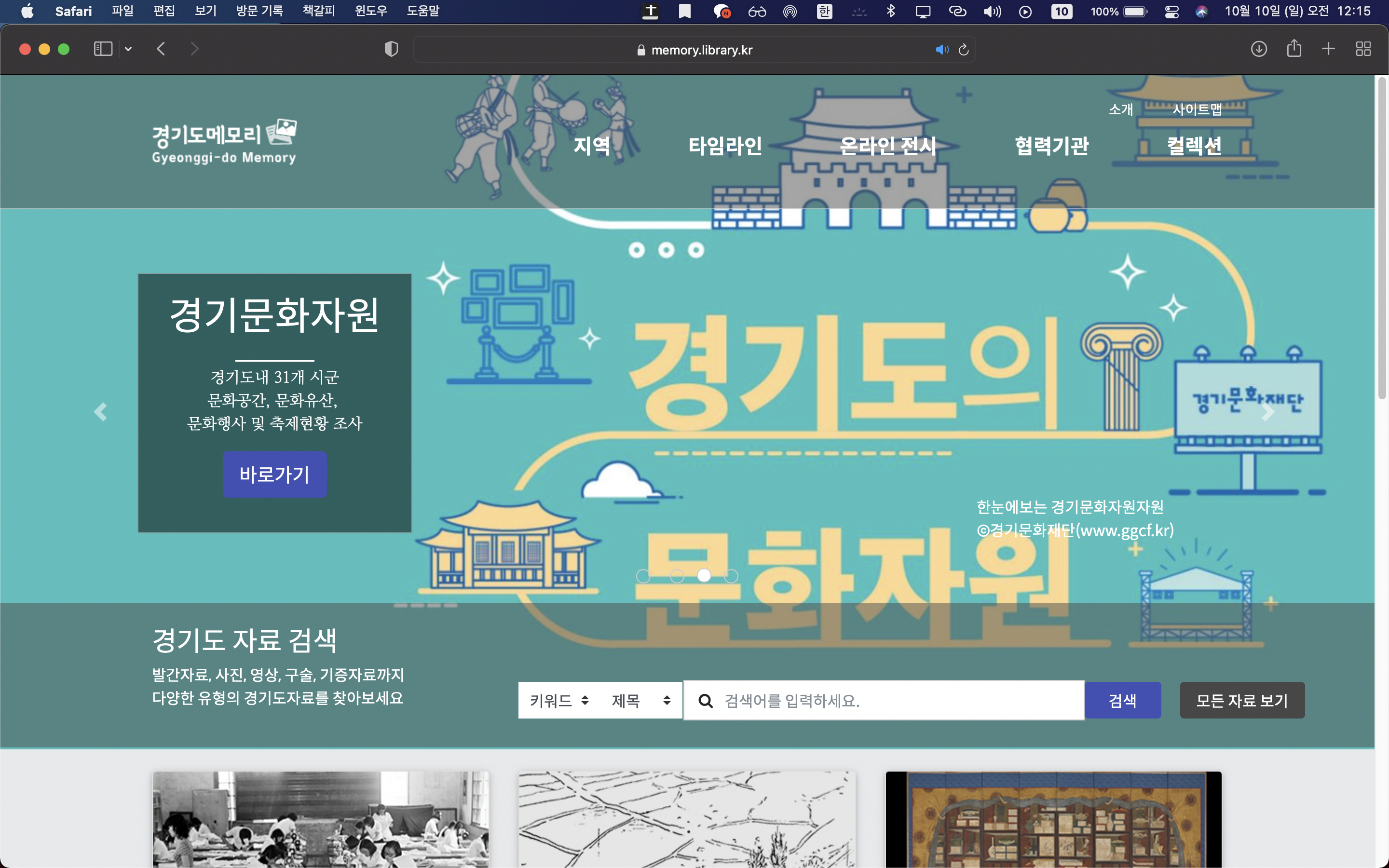Advance to next carousel slide arrow
The height and width of the screenshot is (868, 1389).
(x=1268, y=412)
